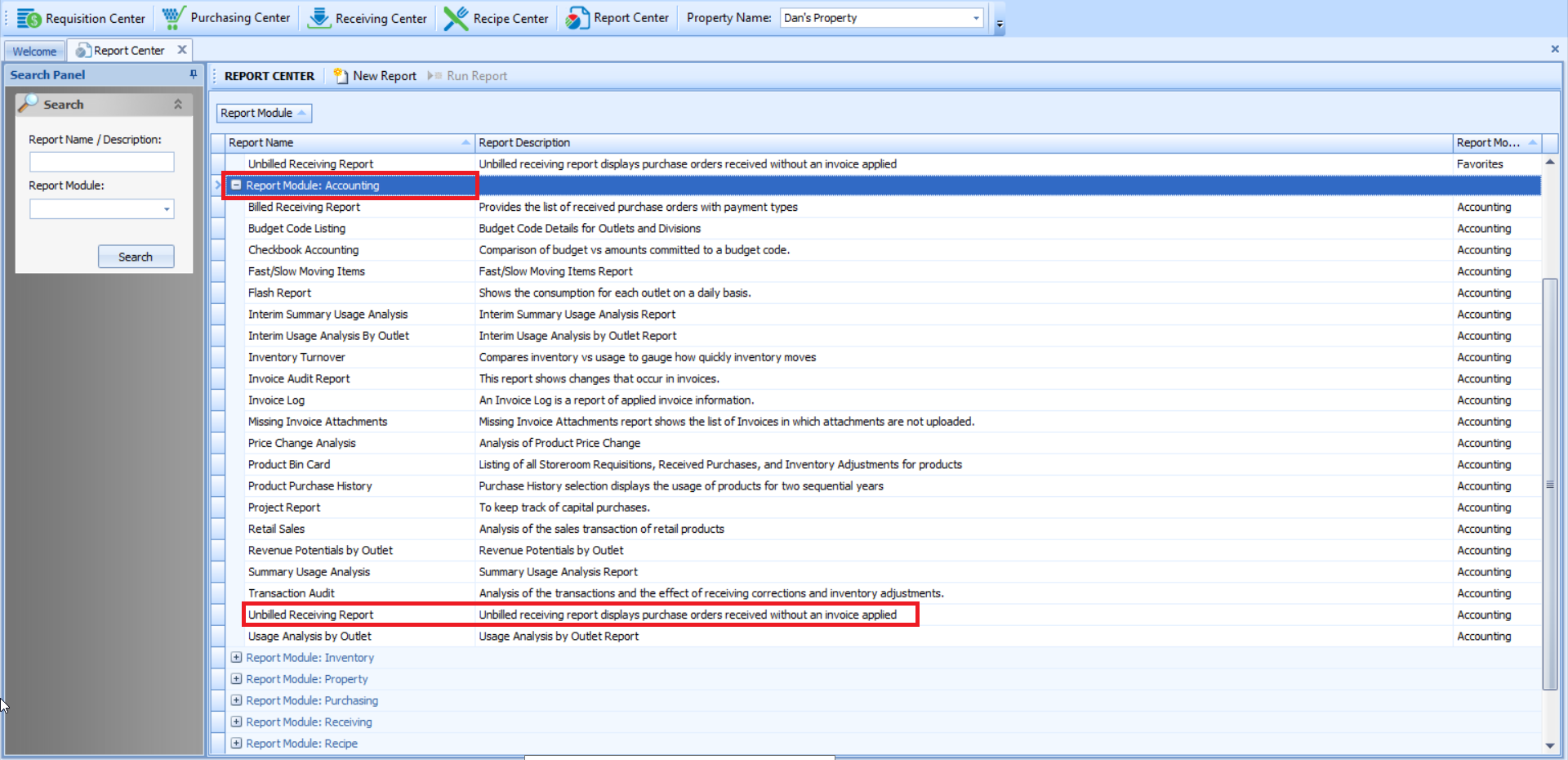This screenshot has width=1568, height=760.
Task: Click the New Report icon
Action: coord(341,76)
